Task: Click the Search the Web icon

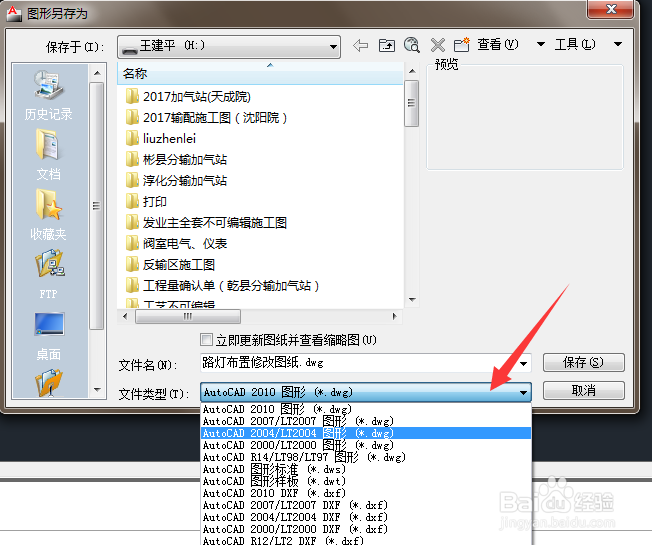Action: pos(412,45)
